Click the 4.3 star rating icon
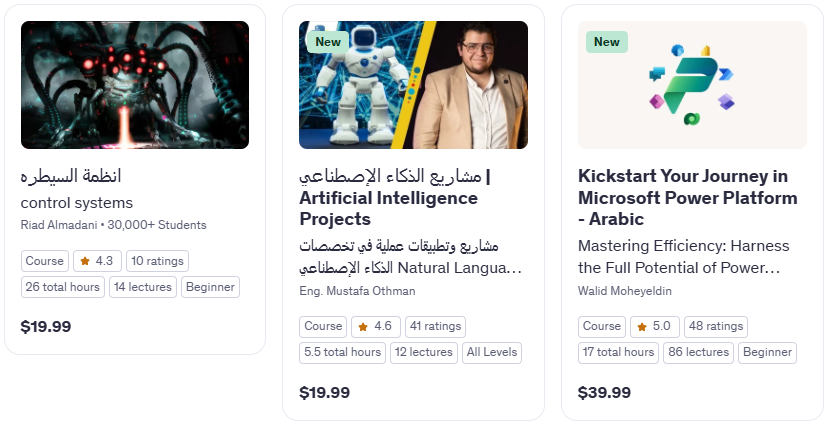834x430 pixels. [85, 261]
